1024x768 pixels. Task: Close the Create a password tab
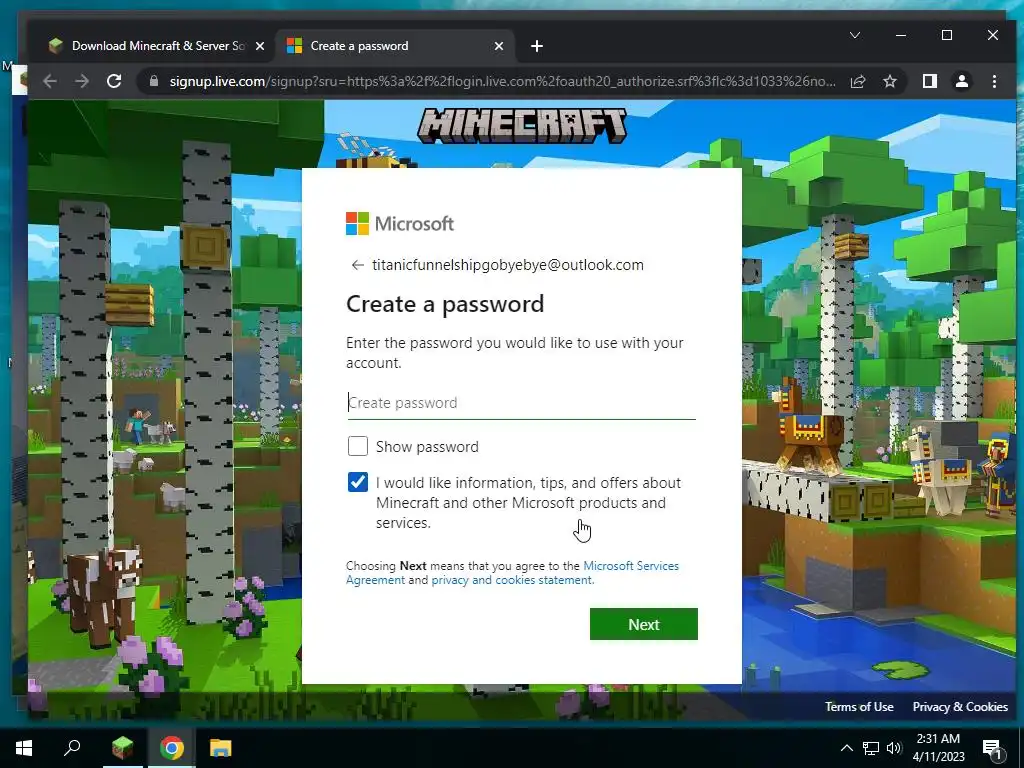[x=499, y=46]
